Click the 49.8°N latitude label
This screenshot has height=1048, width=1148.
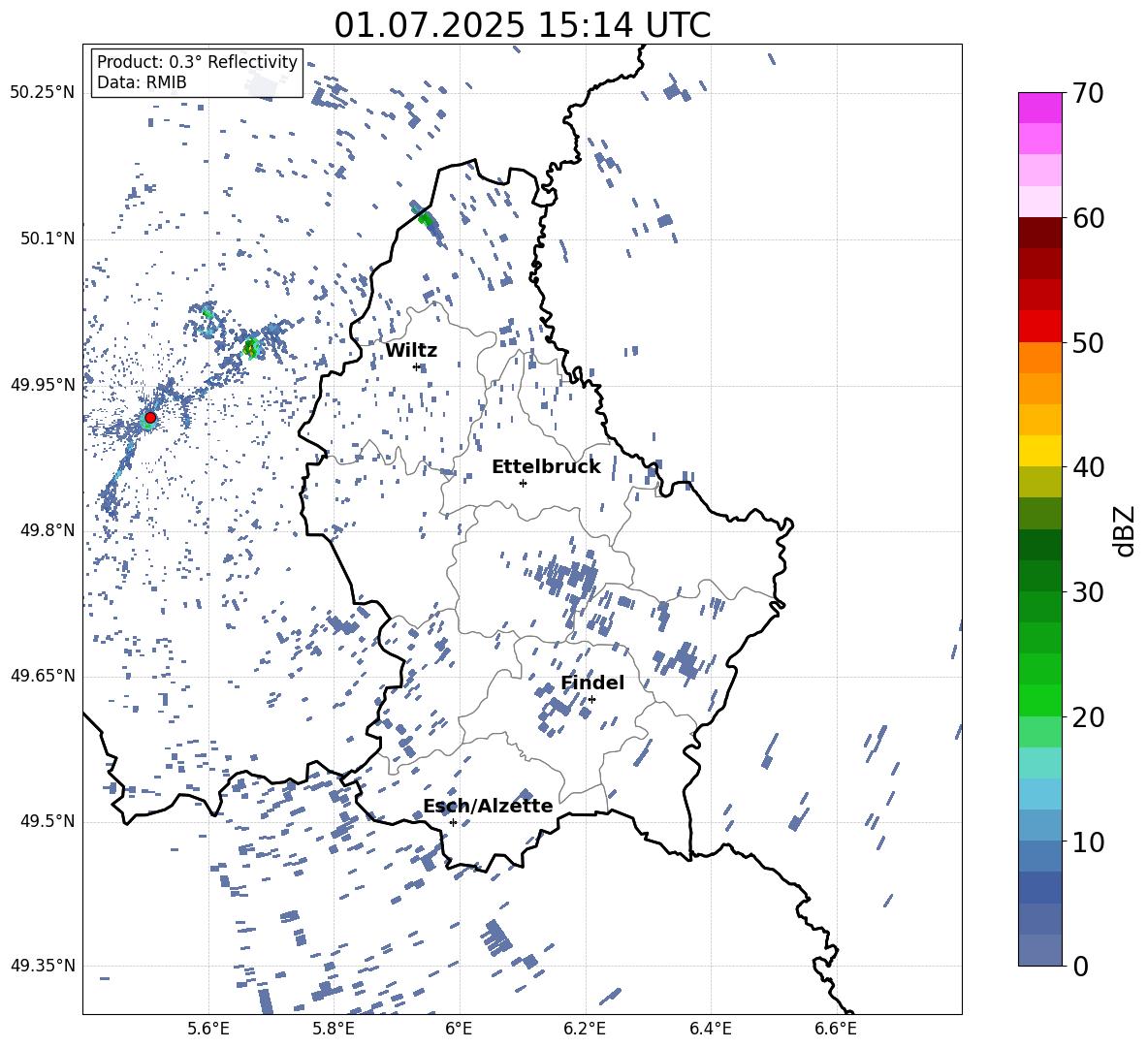point(48,530)
